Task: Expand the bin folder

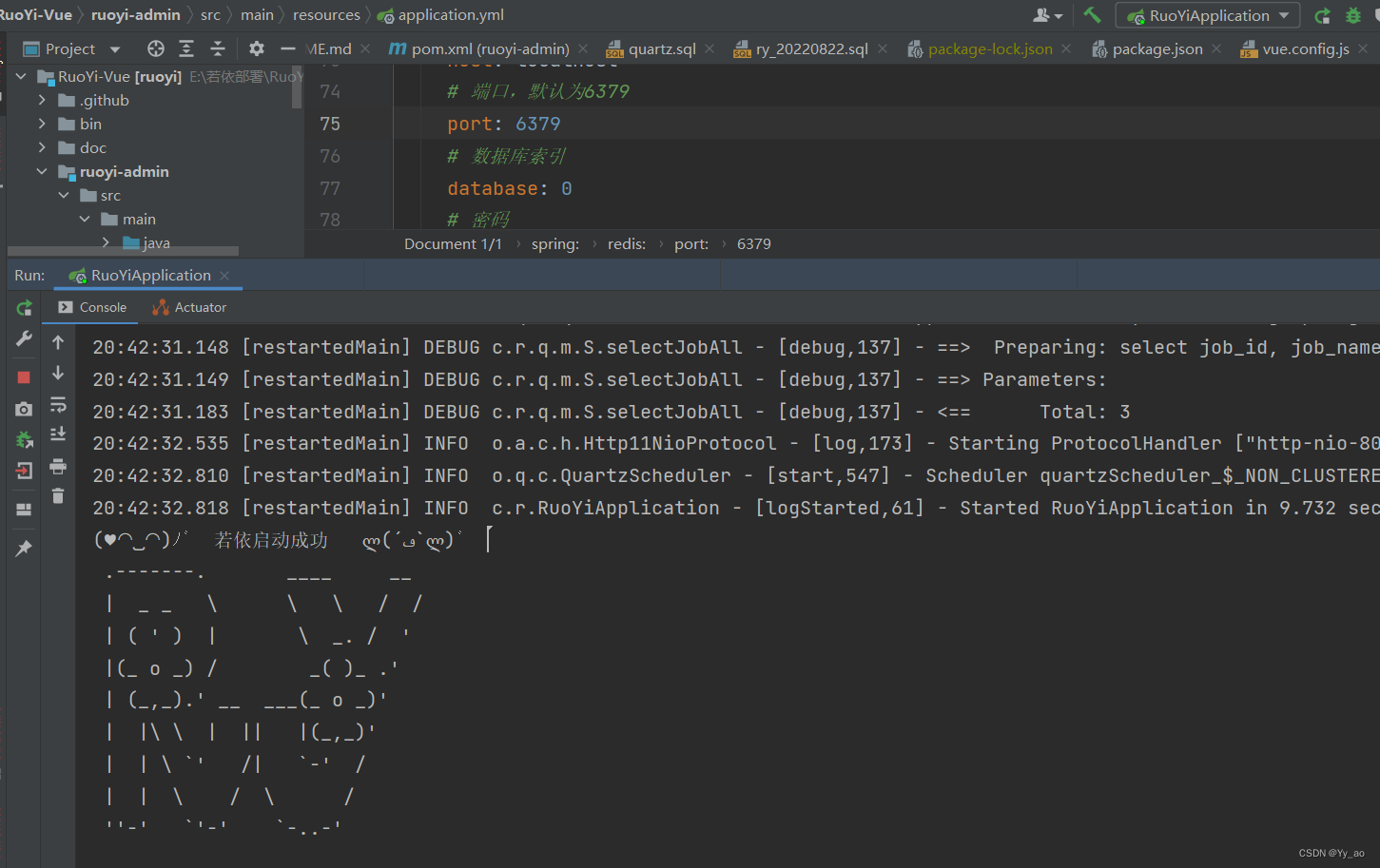Action: coord(42,124)
